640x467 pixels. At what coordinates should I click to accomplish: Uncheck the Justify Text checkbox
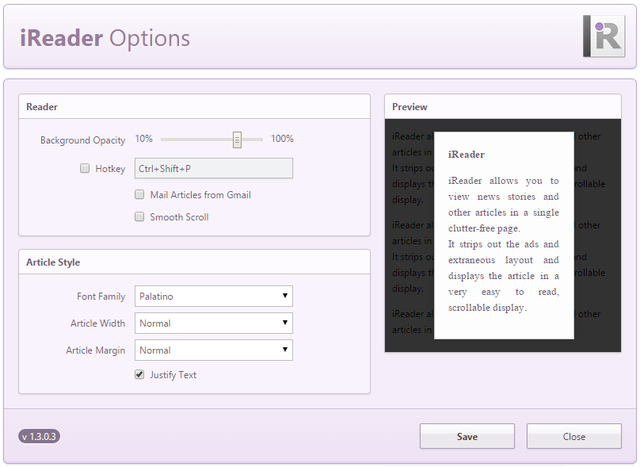140,375
